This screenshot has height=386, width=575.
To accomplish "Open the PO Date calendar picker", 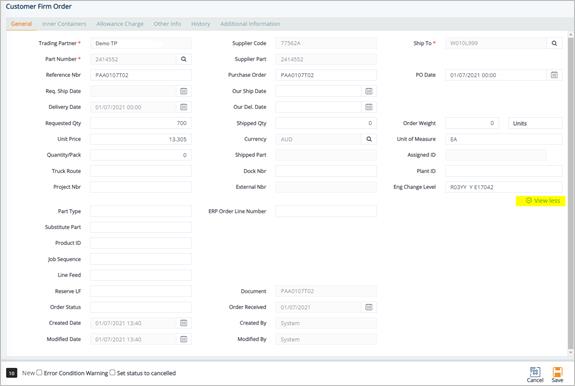I will coord(554,75).
